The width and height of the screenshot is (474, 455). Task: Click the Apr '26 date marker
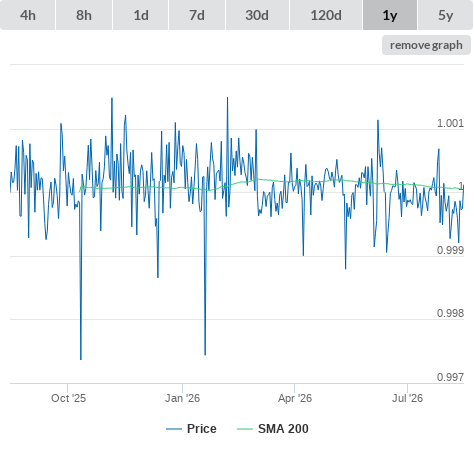pyautogui.click(x=295, y=398)
